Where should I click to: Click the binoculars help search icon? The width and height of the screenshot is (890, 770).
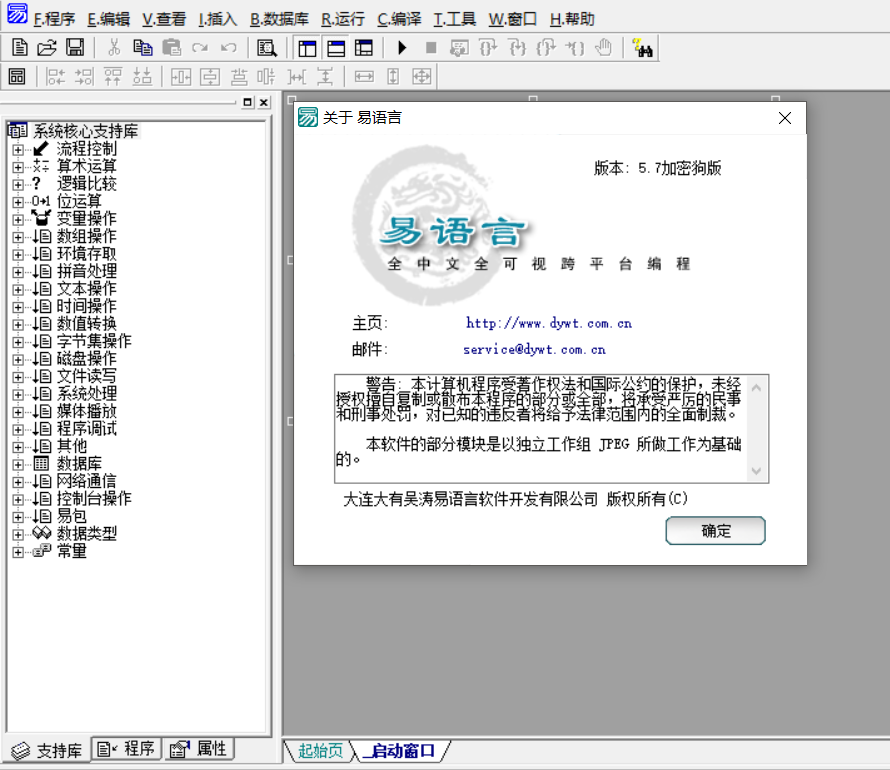[x=643, y=48]
